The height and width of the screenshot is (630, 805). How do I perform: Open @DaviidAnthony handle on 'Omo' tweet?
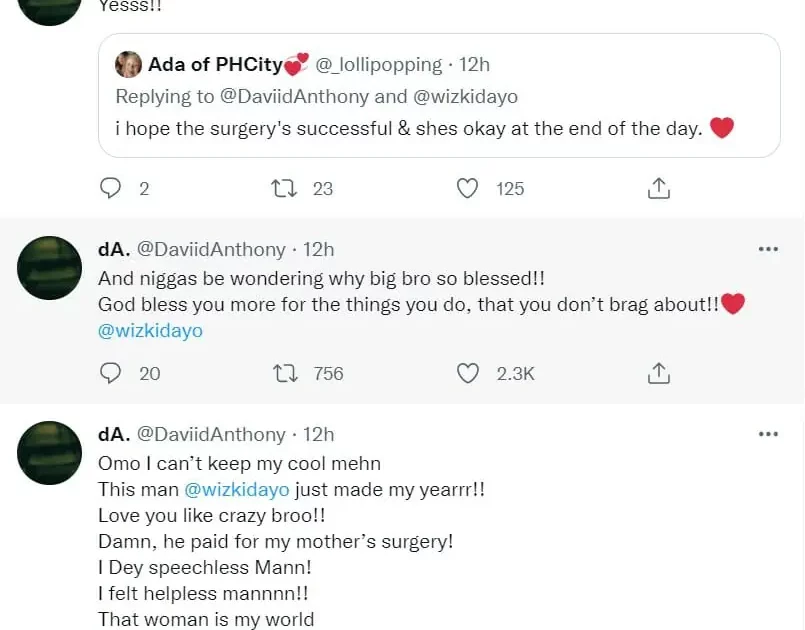click(x=210, y=435)
